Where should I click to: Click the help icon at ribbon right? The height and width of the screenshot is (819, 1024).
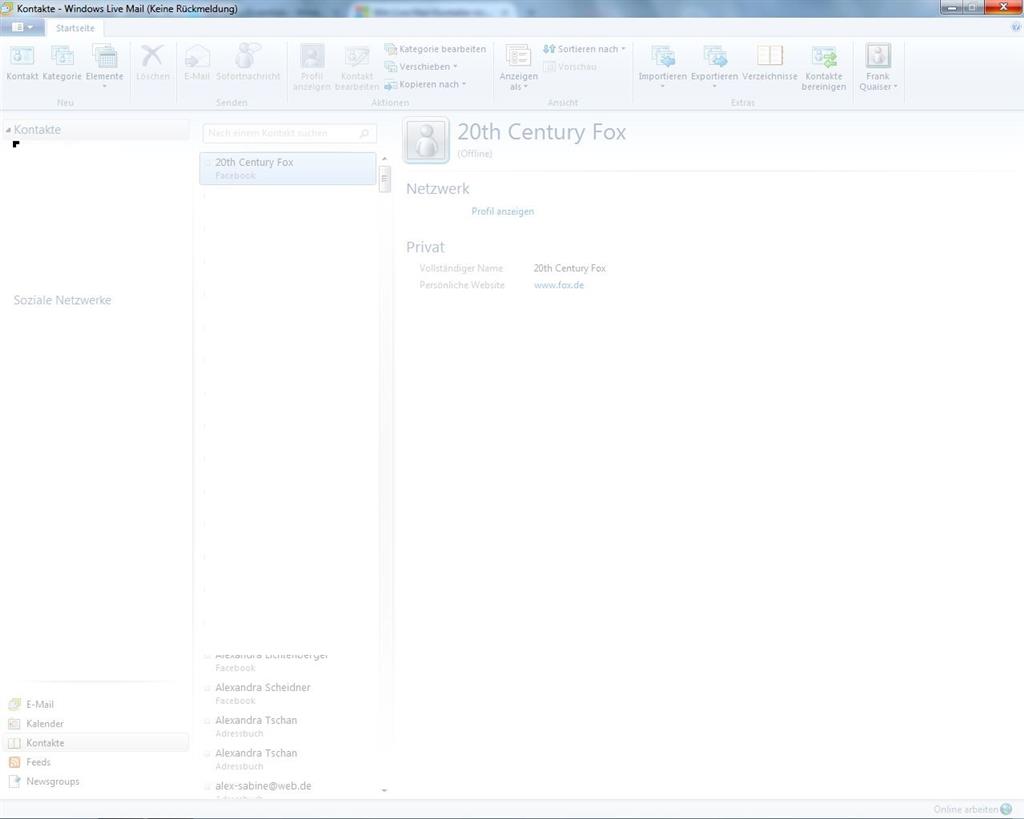(1016, 27)
